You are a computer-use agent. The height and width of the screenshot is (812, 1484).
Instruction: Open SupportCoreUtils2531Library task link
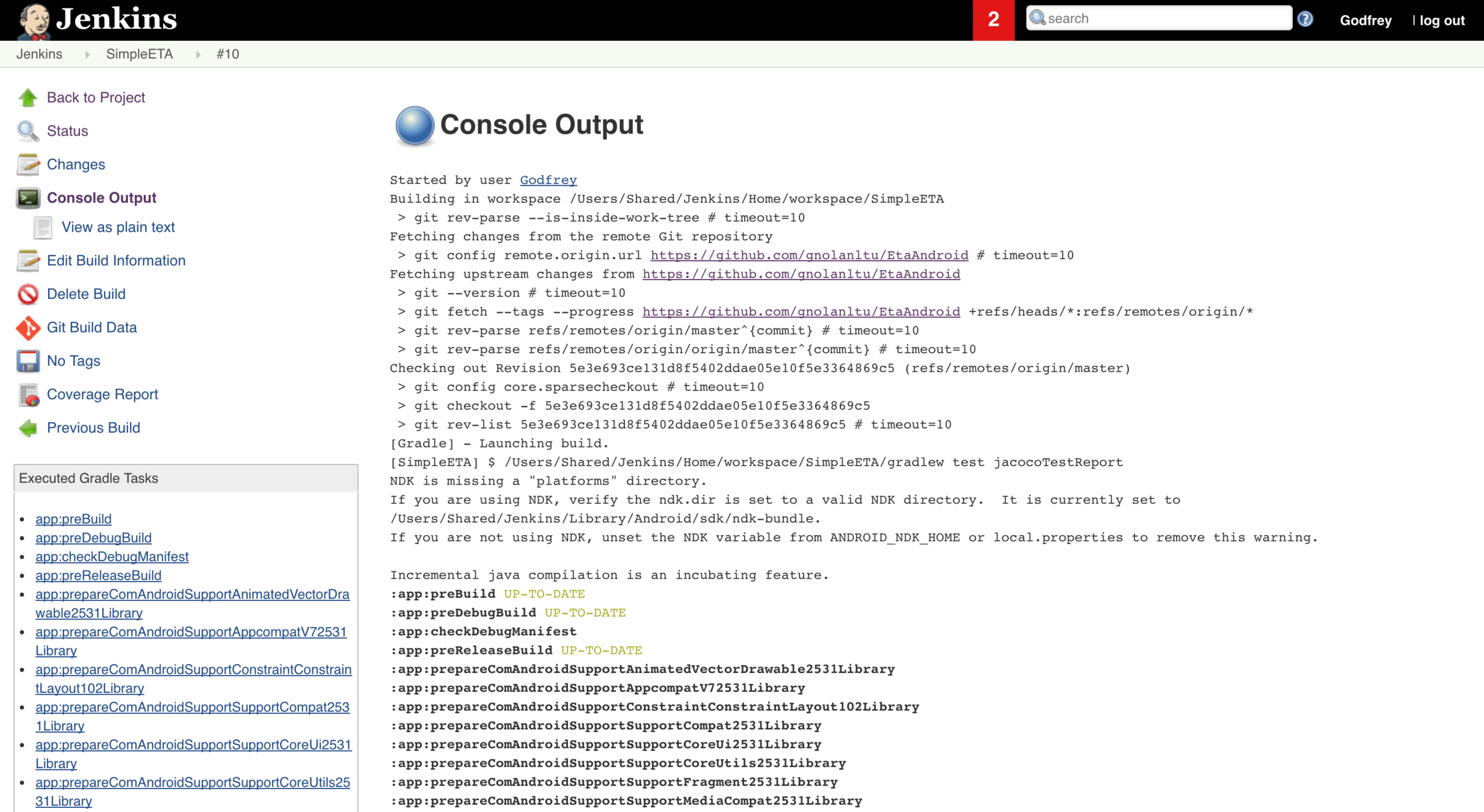pos(192,792)
